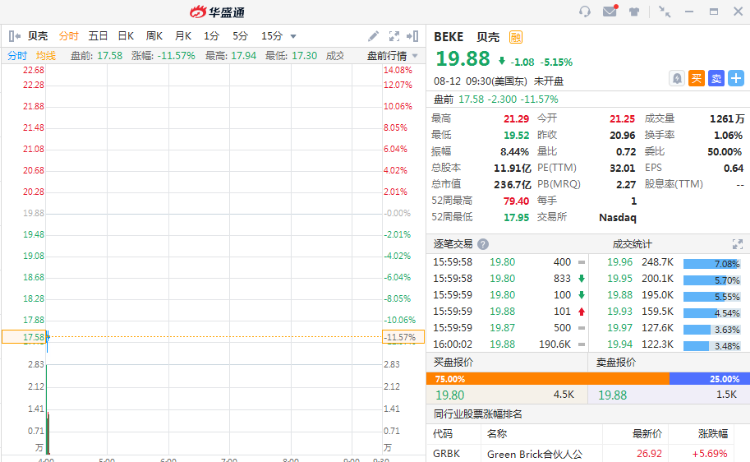Open customer service headset icon
This screenshot has width=750, height=462.
[585, 12]
